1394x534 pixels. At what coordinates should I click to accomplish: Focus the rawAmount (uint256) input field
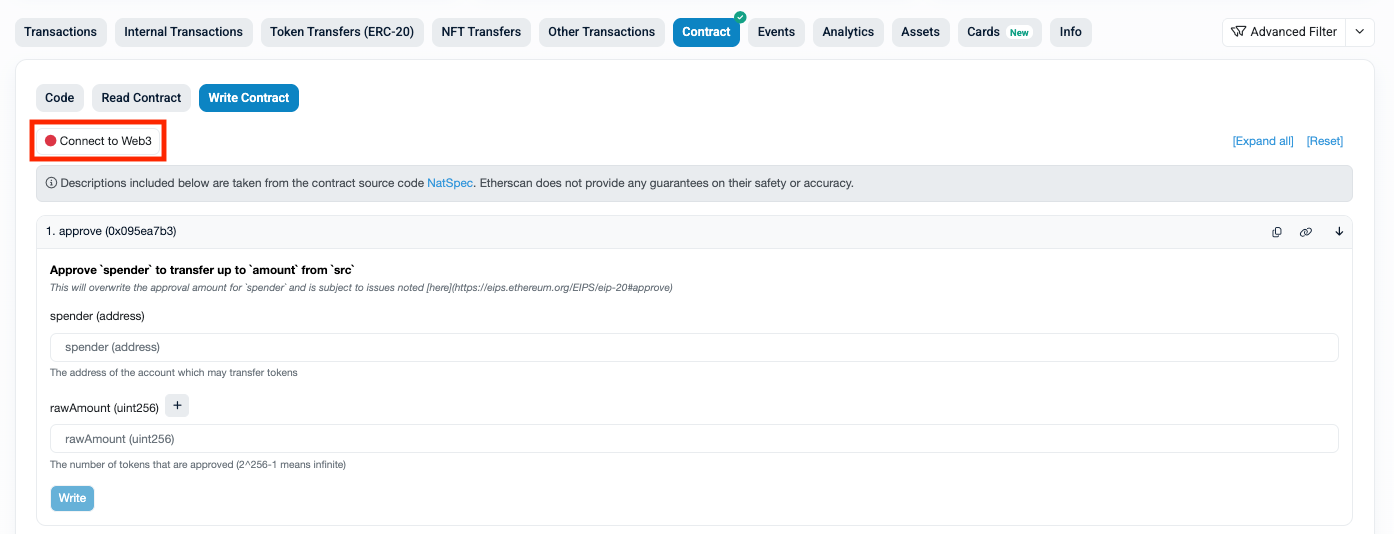pyautogui.click(x=694, y=439)
